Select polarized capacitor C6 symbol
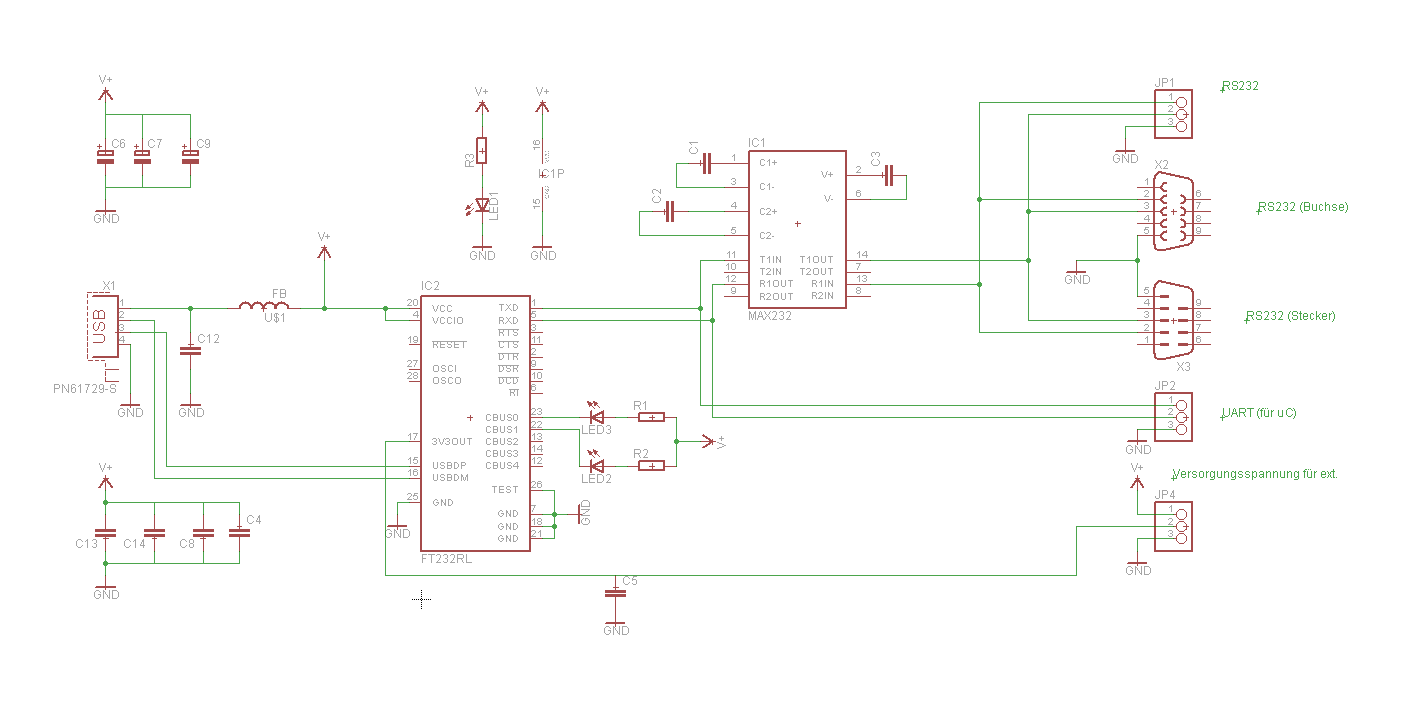The image size is (1410, 708). pyautogui.click(x=103, y=155)
